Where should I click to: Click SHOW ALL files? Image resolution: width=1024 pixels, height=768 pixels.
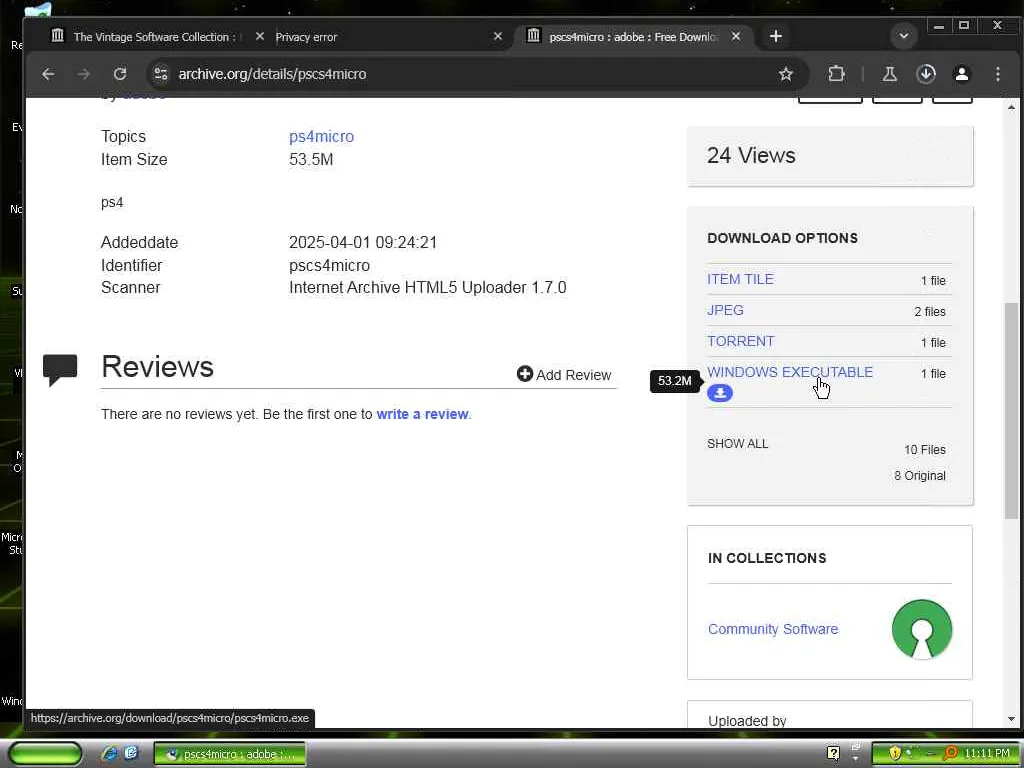point(737,443)
